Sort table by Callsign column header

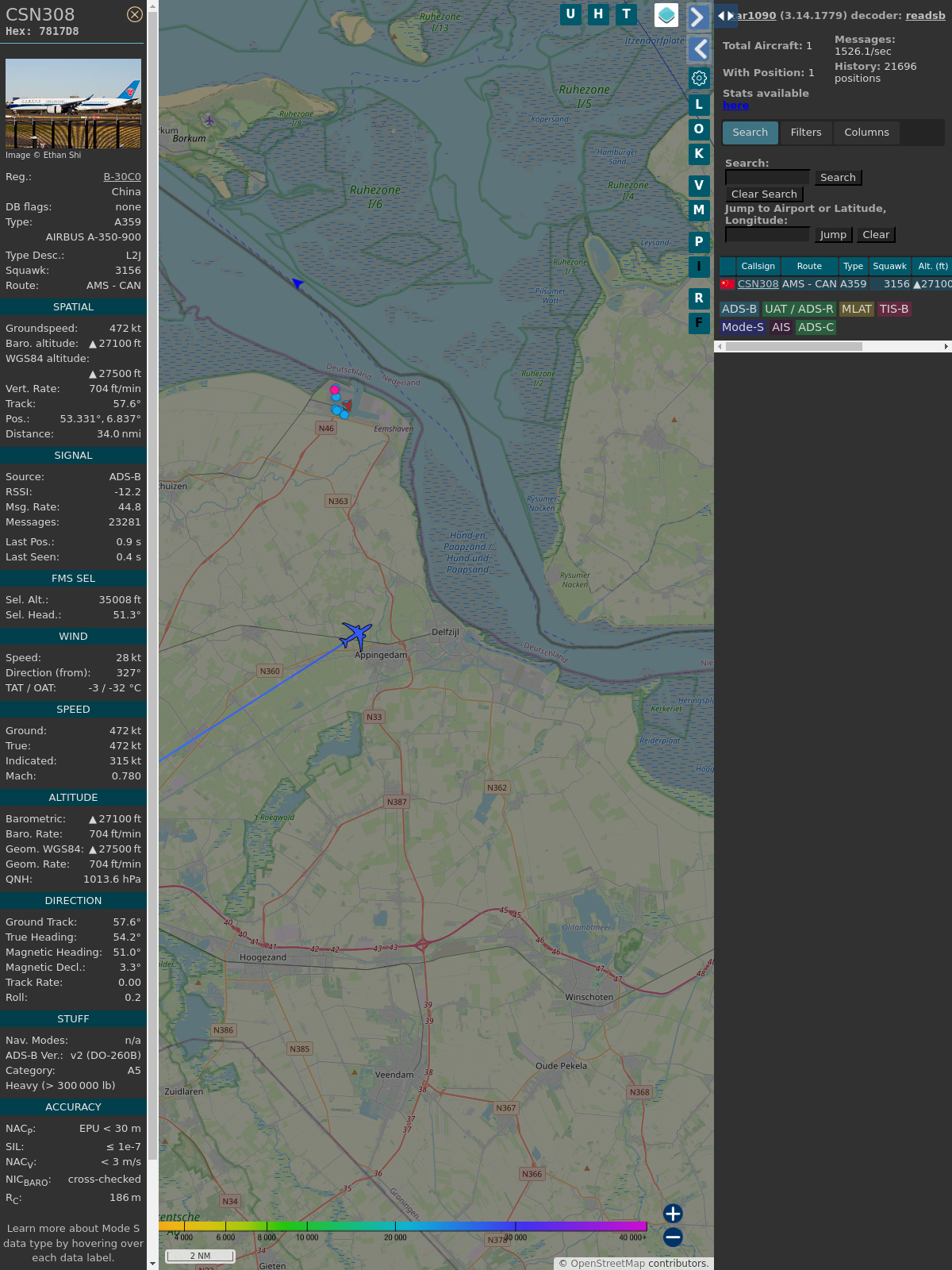click(x=758, y=266)
